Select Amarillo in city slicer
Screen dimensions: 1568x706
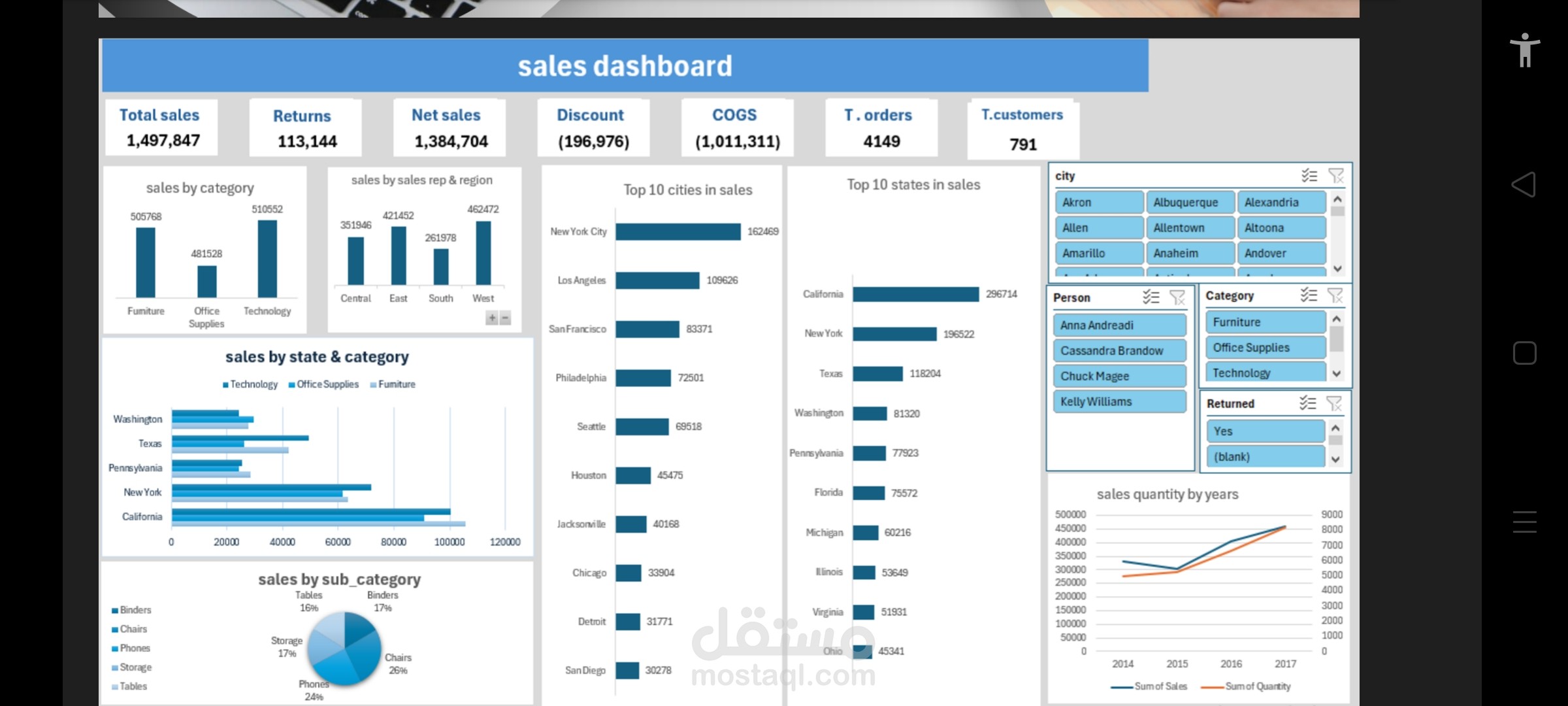(1099, 253)
